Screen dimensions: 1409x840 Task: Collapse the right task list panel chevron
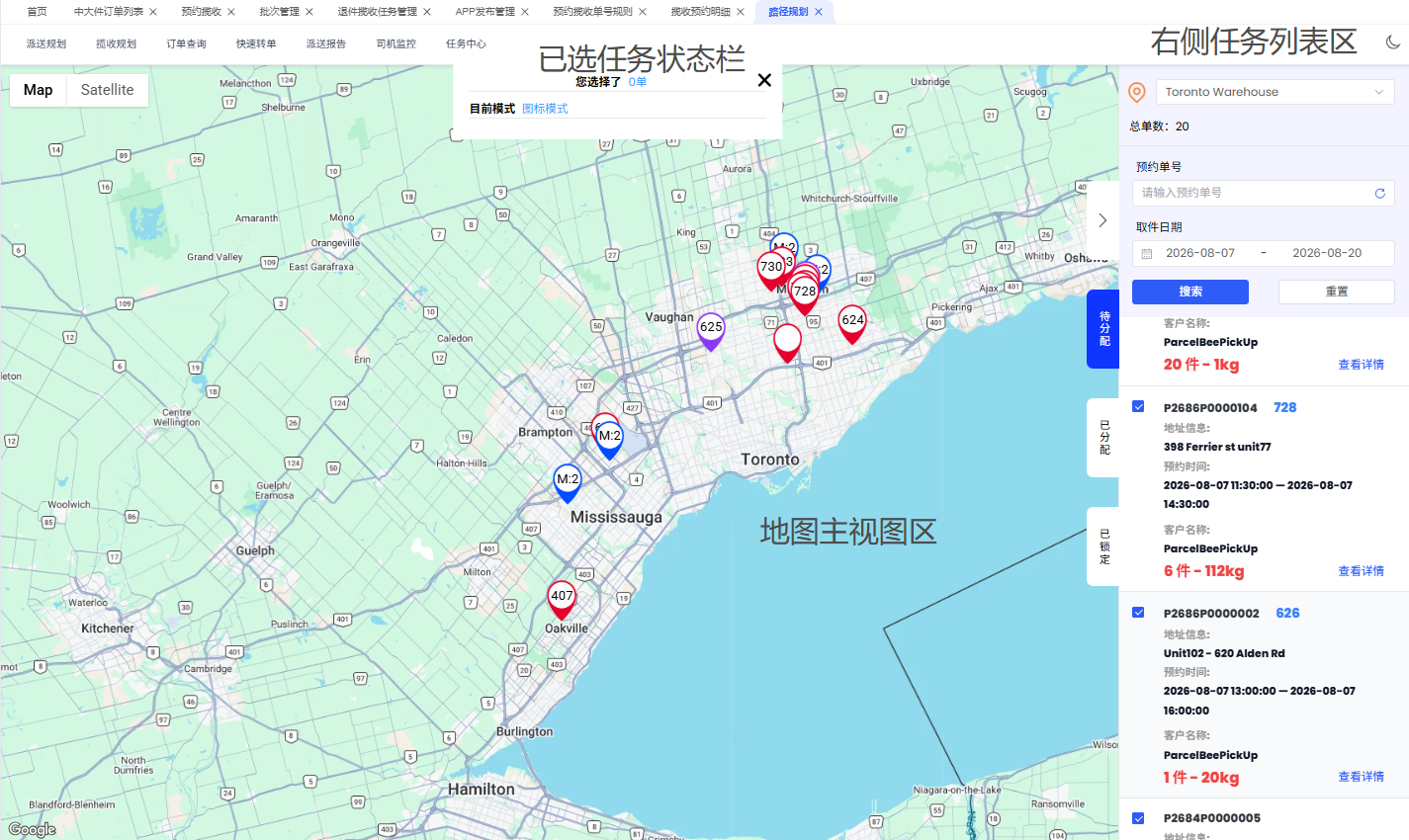coord(1102,220)
